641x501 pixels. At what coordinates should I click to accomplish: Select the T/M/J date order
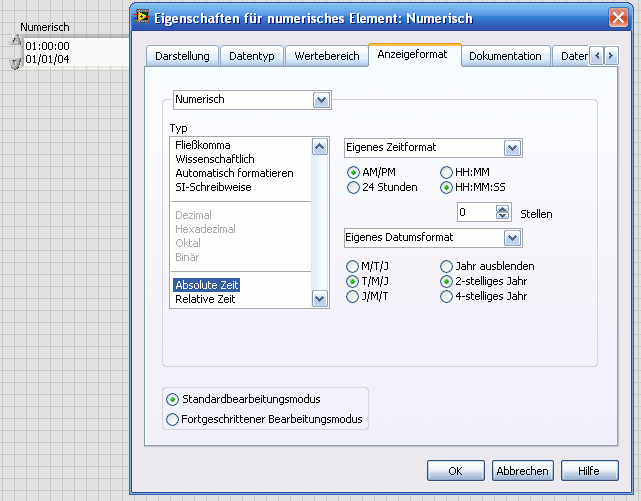(352, 282)
